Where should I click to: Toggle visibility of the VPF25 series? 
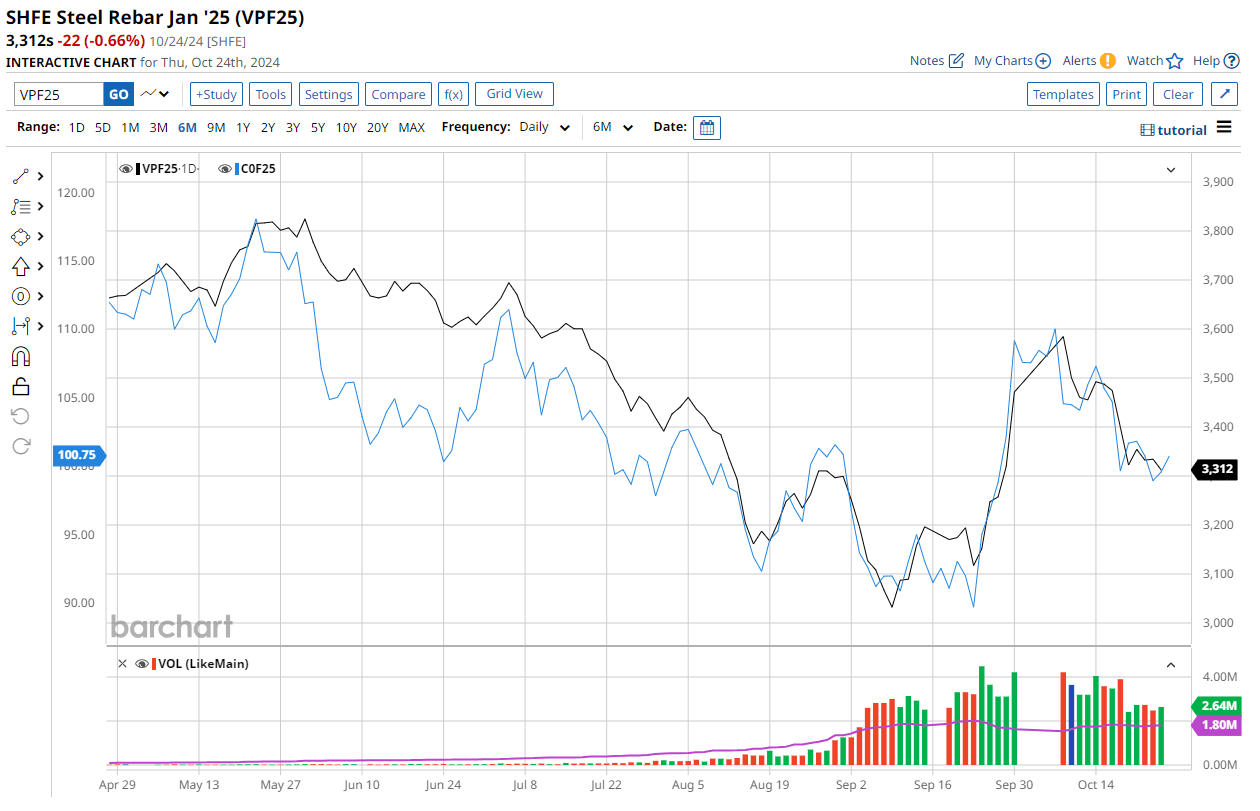pyautogui.click(x=126, y=168)
